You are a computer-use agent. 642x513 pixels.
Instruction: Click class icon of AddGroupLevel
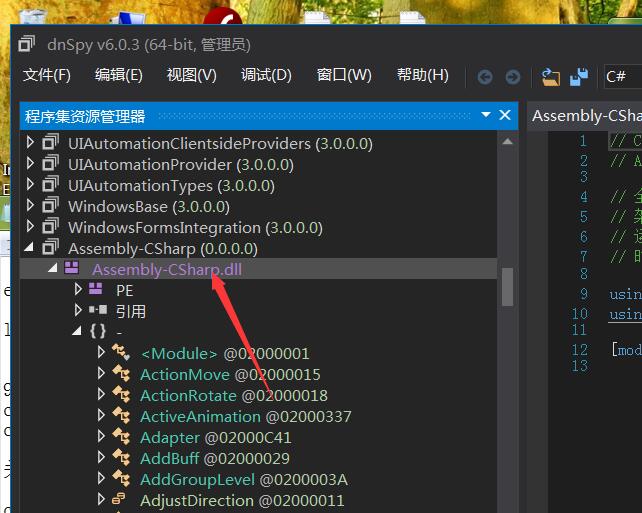[121, 478]
